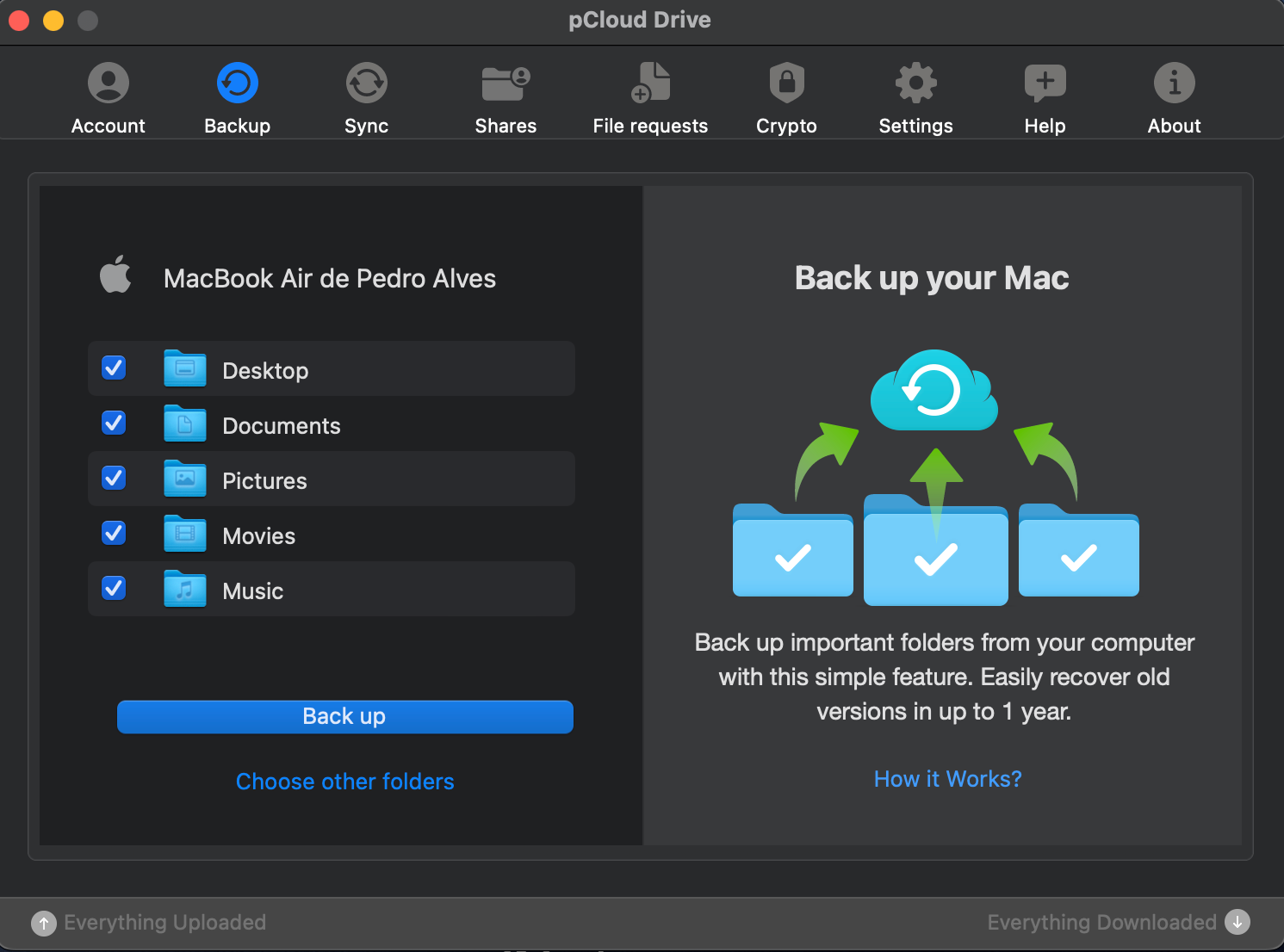
Task: Open the Account tab icon
Action: [109, 83]
